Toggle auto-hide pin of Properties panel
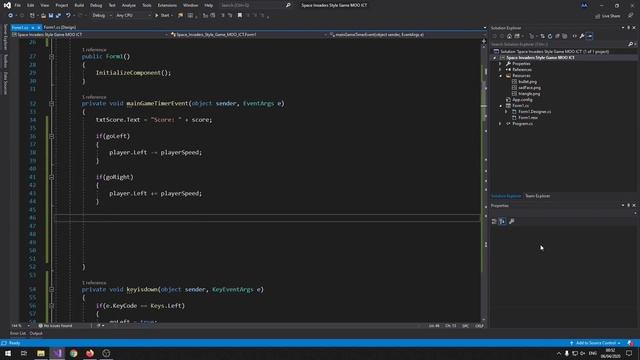The width and height of the screenshot is (640, 360). pos(628,205)
